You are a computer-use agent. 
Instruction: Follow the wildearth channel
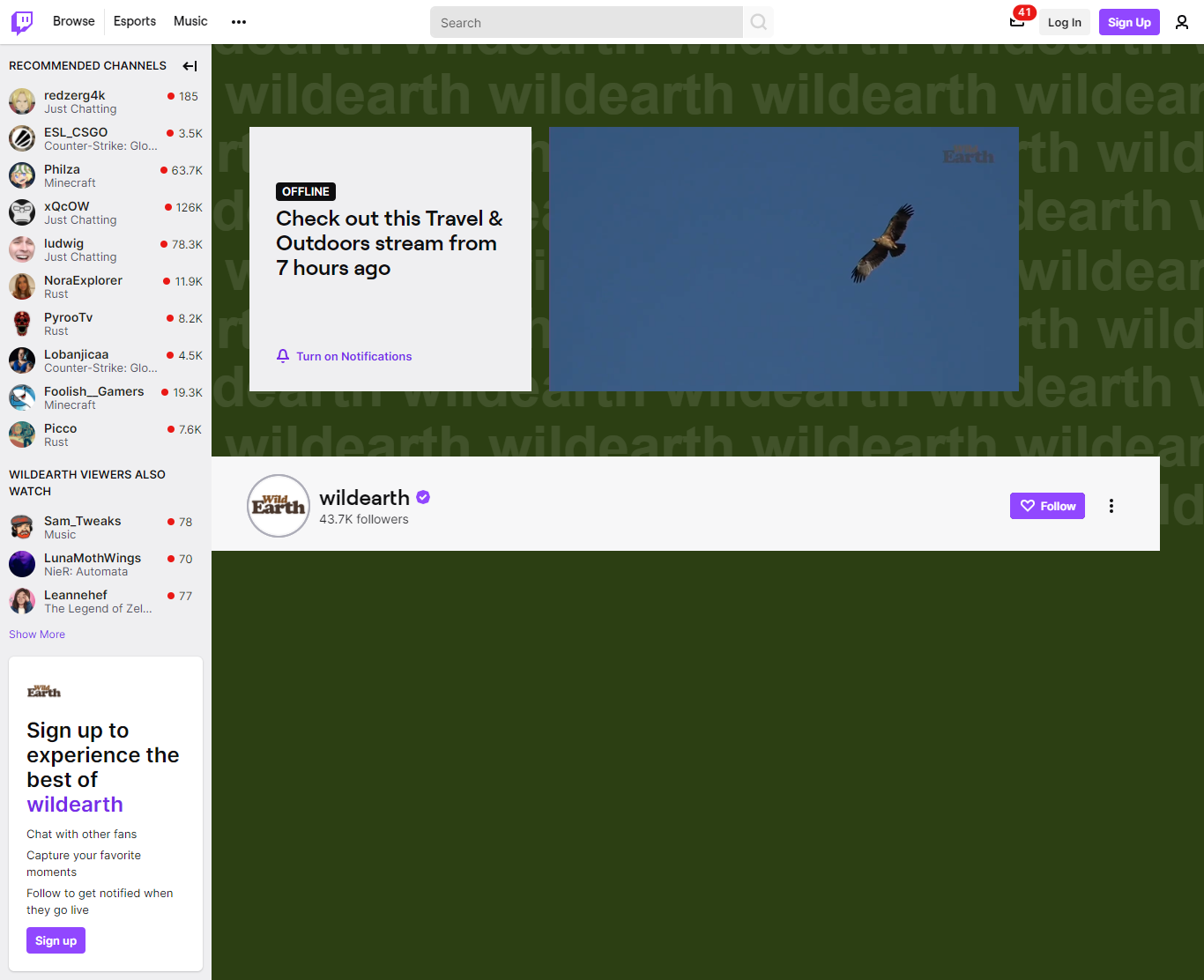[x=1047, y=506]
